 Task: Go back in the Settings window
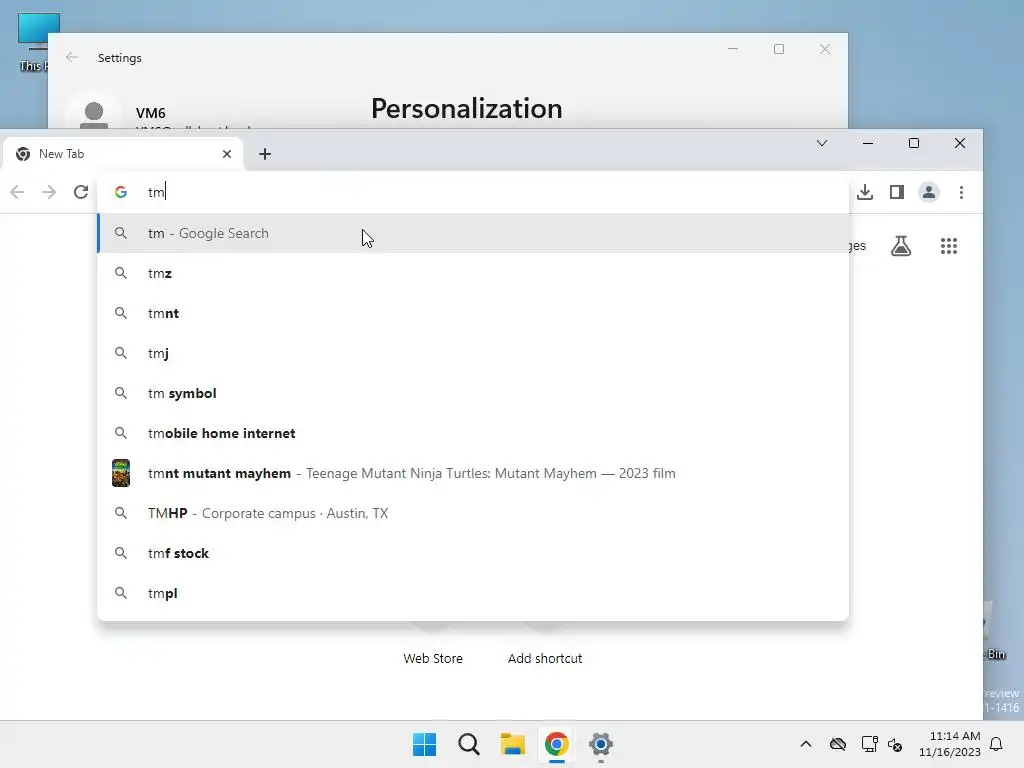pyautogui.click(x=72, y=57)
